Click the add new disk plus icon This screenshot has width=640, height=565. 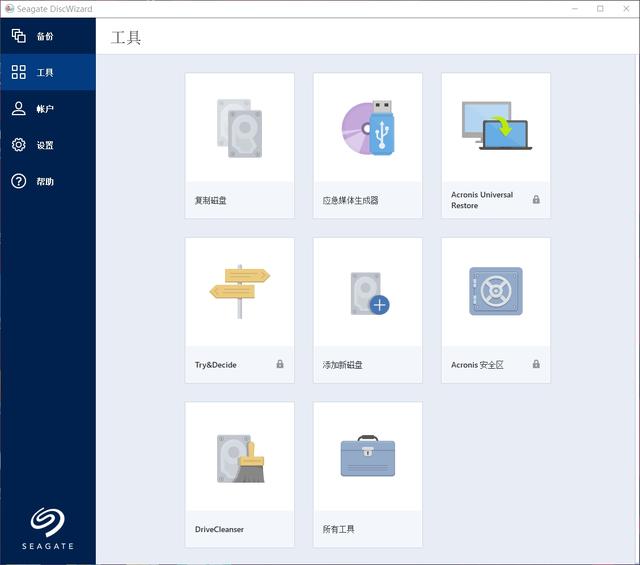[370, 294]
